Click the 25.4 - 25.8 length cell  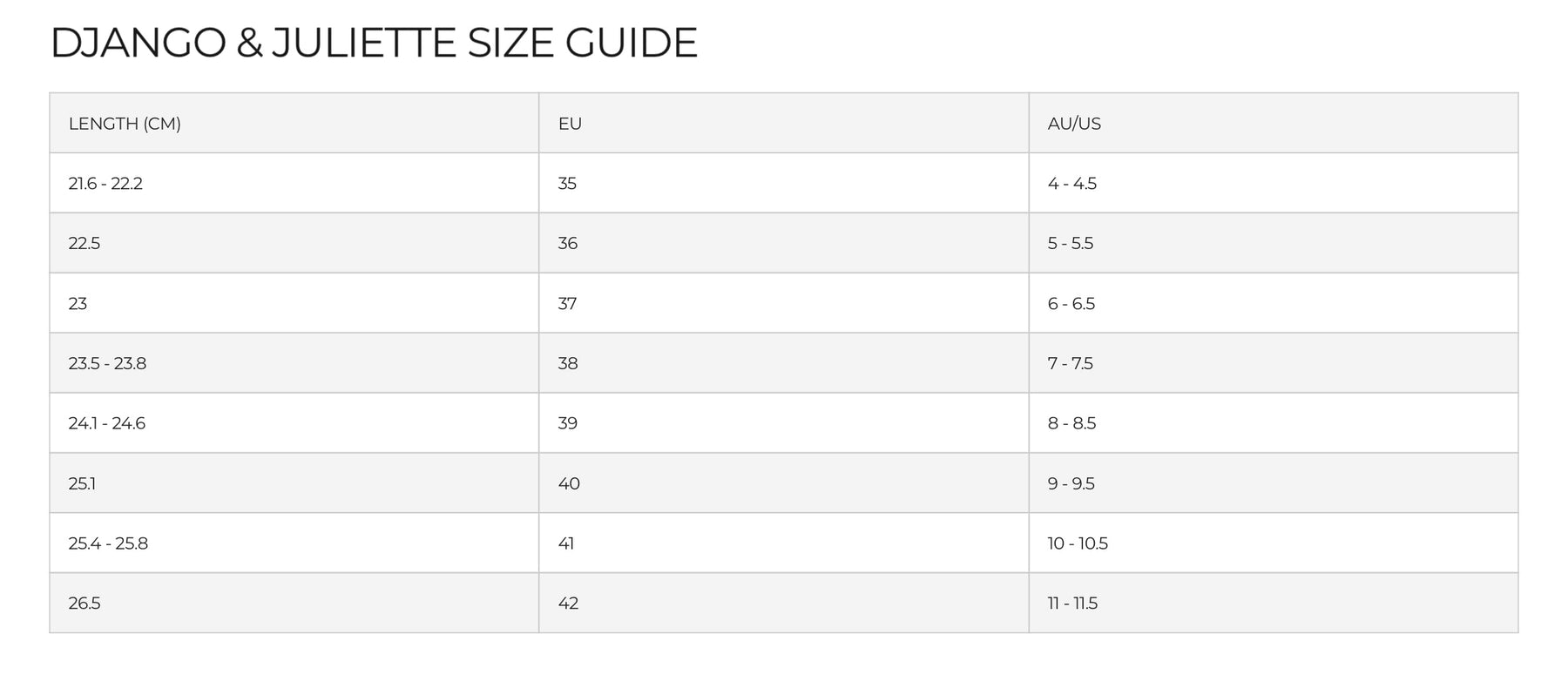[x=108, y=543]
